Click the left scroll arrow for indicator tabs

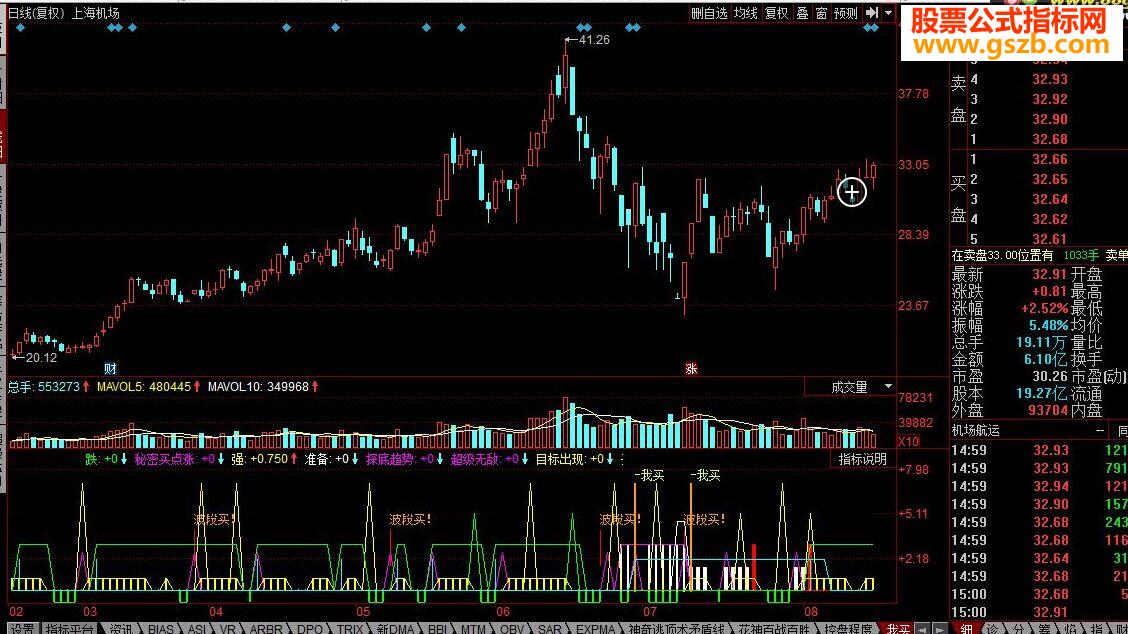click(923, 628)
